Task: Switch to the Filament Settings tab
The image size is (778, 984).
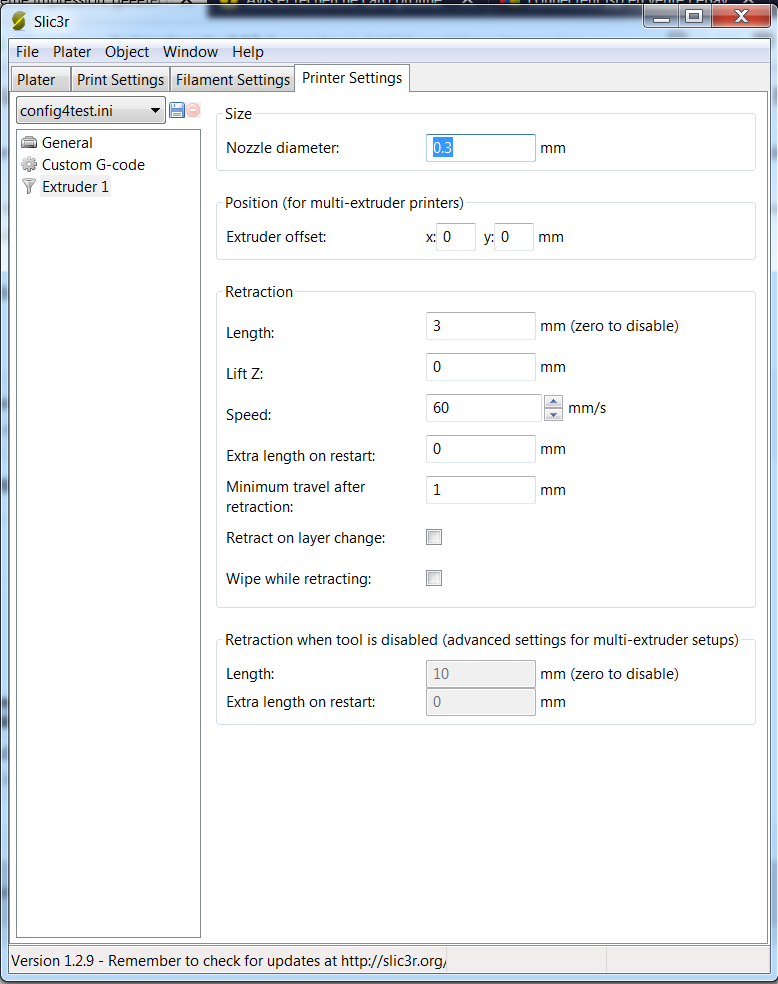Action: click(x=233, y=80)
